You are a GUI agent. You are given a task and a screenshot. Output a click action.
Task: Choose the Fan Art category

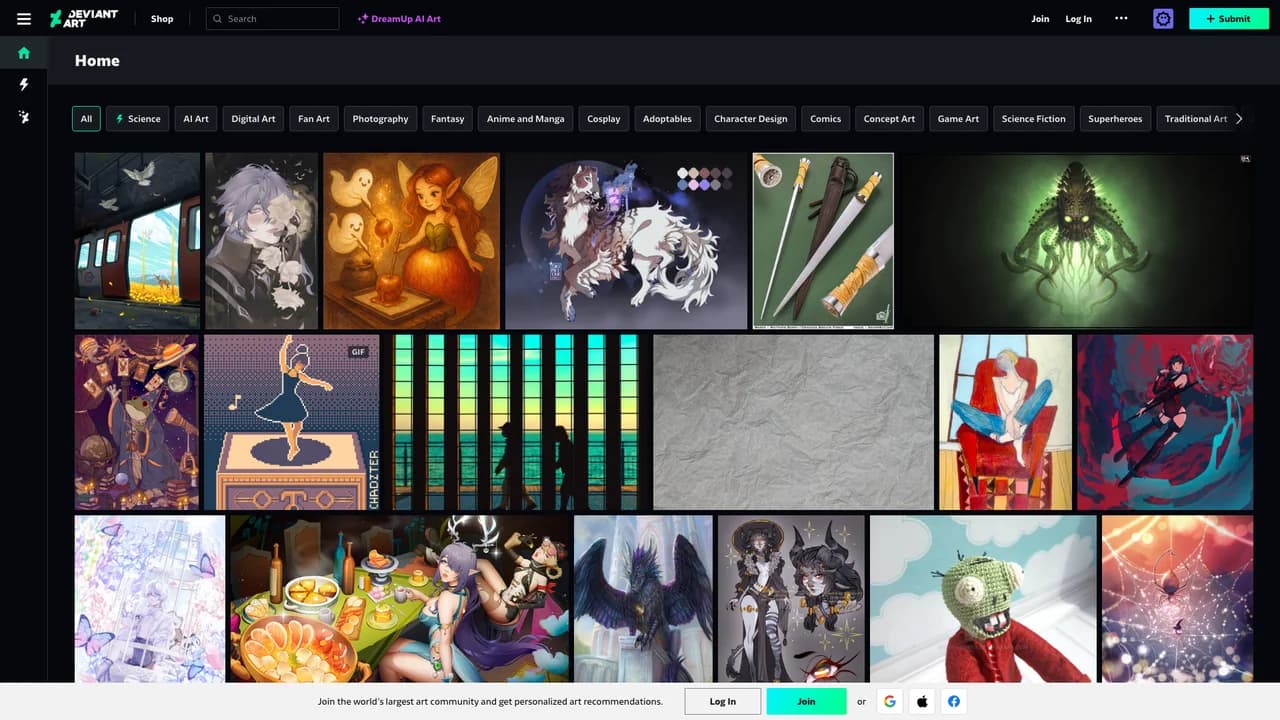(x=314, y=119)
